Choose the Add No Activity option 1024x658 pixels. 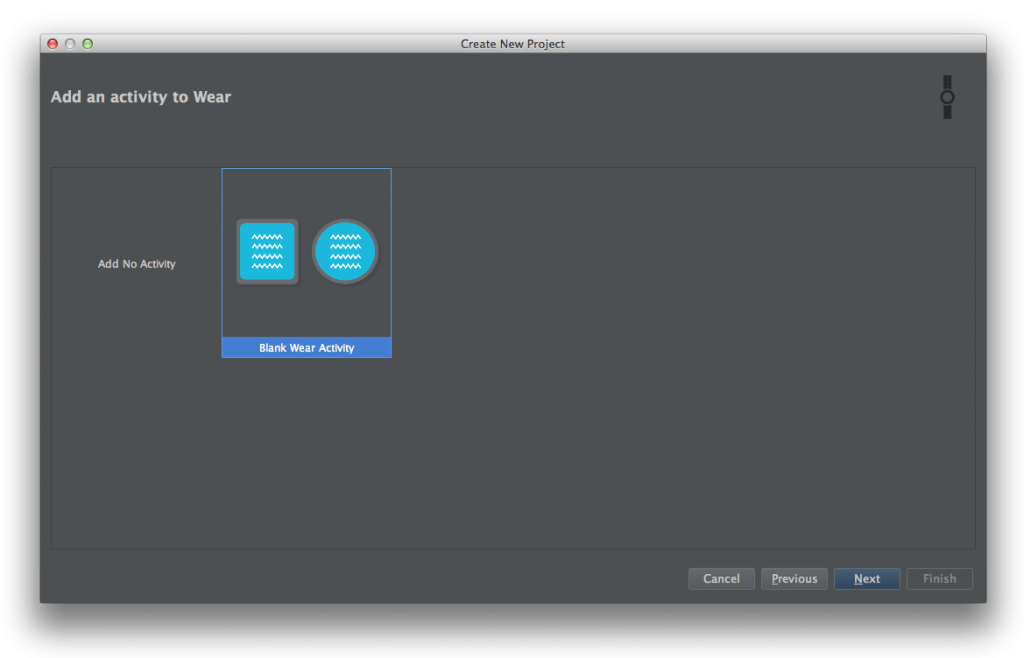tap(136, 264)
